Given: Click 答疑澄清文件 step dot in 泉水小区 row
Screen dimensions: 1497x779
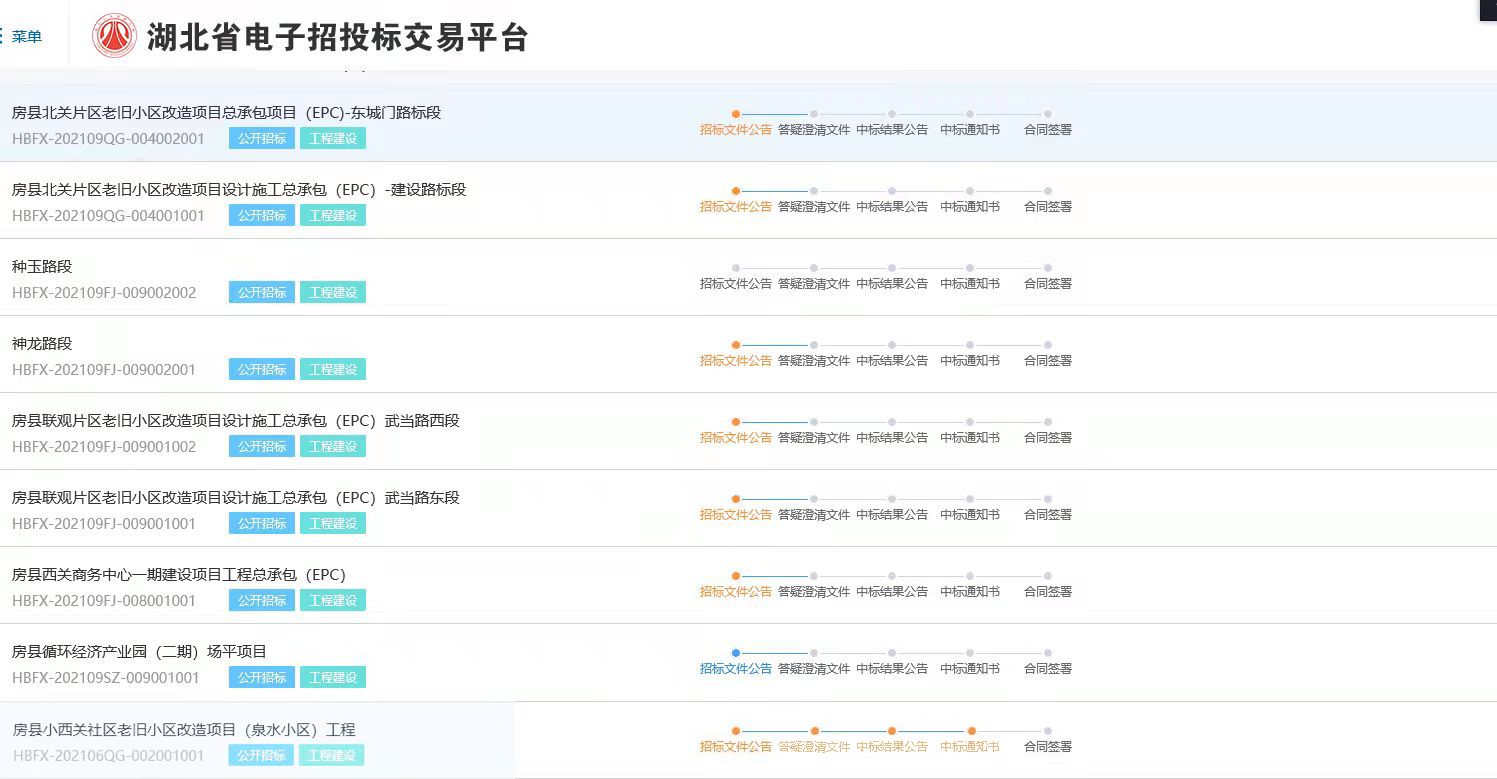Looking at the screenshot, I should tap(814, 731).
